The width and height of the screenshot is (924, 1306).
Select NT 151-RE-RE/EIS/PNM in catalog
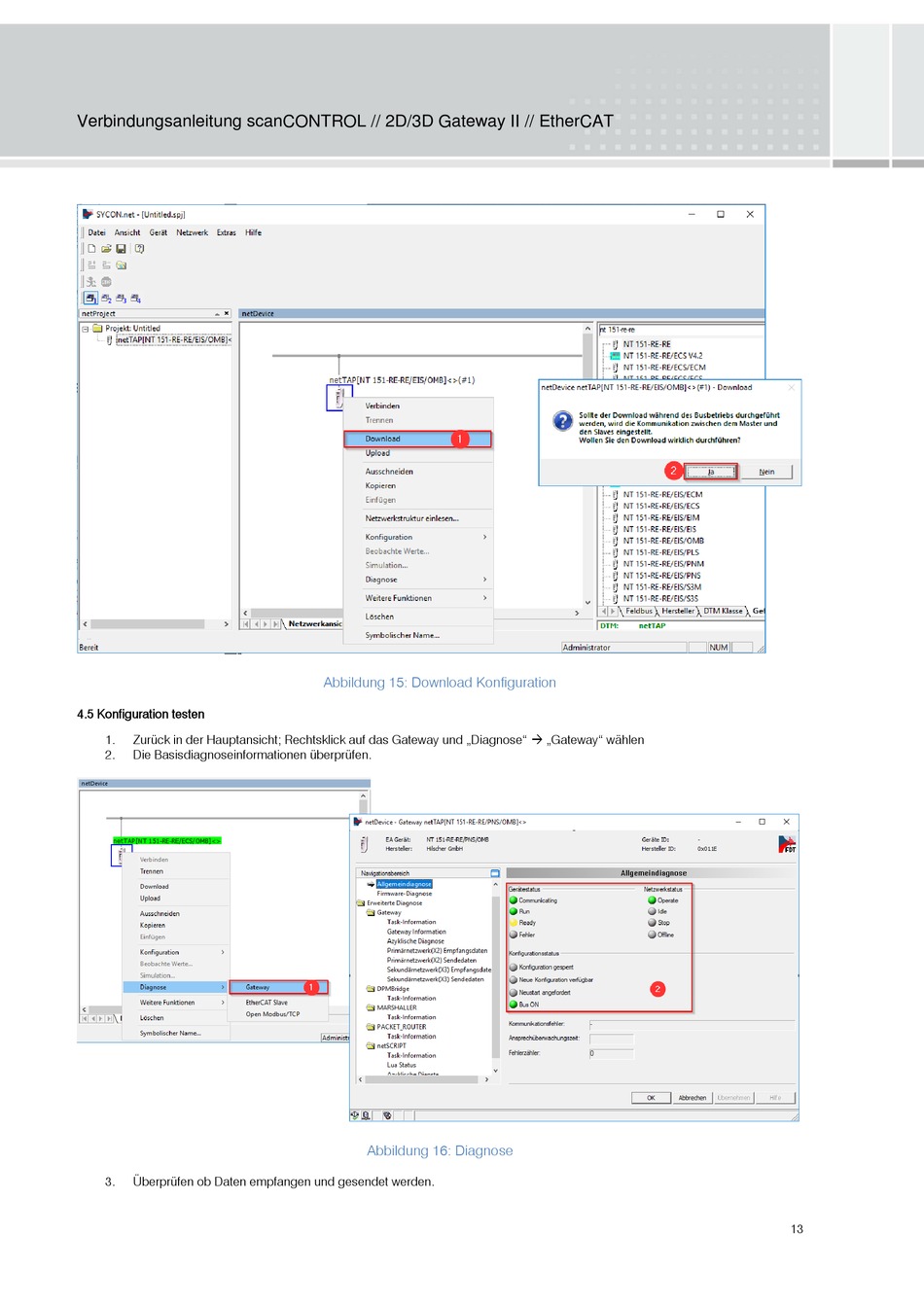663,564
